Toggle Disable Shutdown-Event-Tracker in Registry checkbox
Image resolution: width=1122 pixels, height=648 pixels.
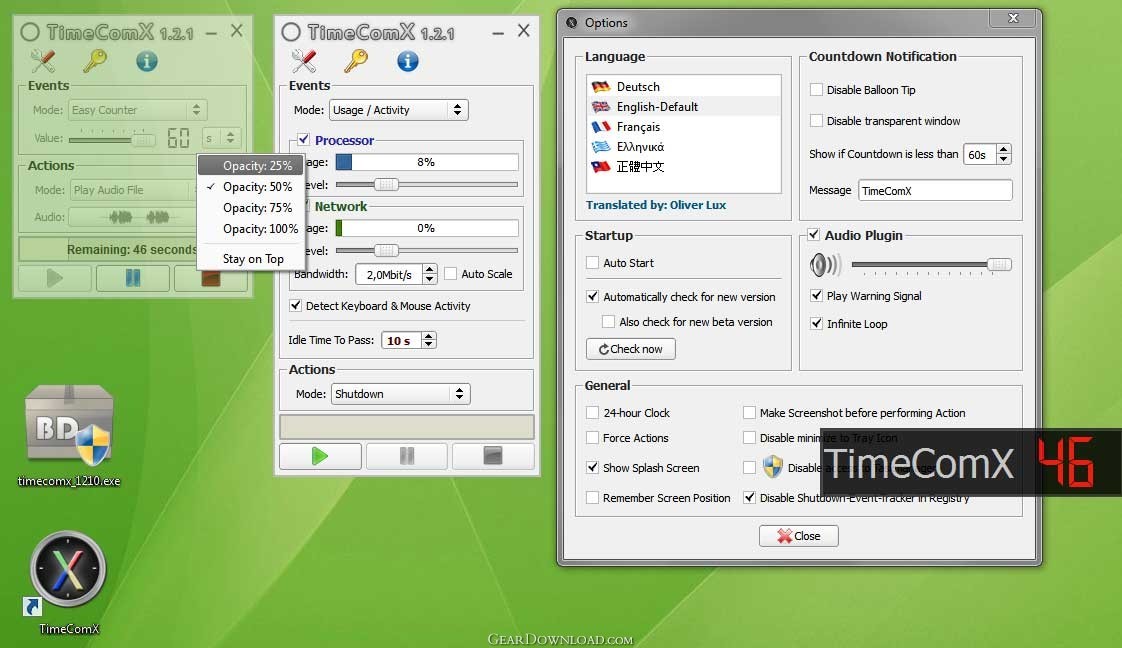[x=749, y=498]
